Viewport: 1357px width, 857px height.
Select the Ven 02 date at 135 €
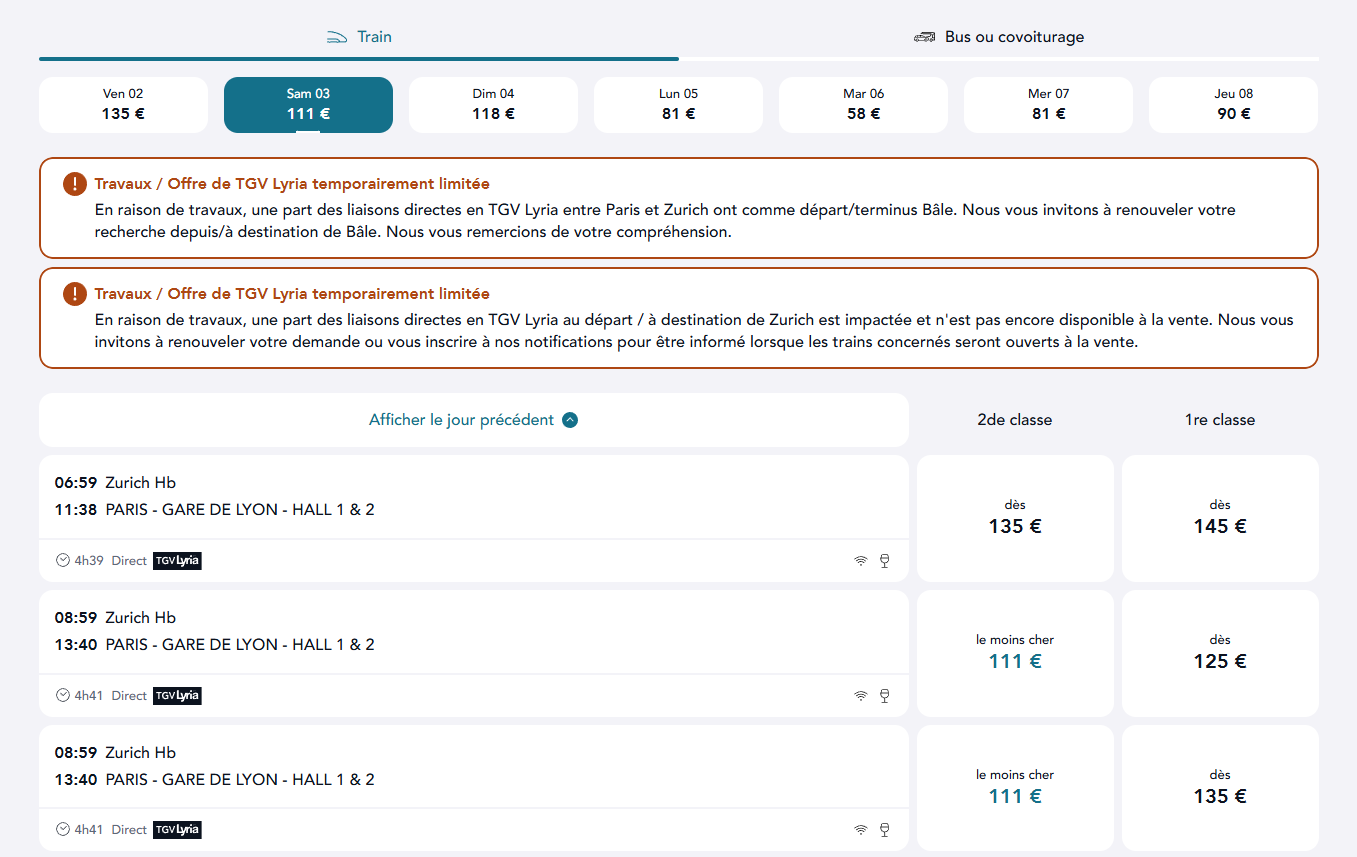tap(123, 104)
